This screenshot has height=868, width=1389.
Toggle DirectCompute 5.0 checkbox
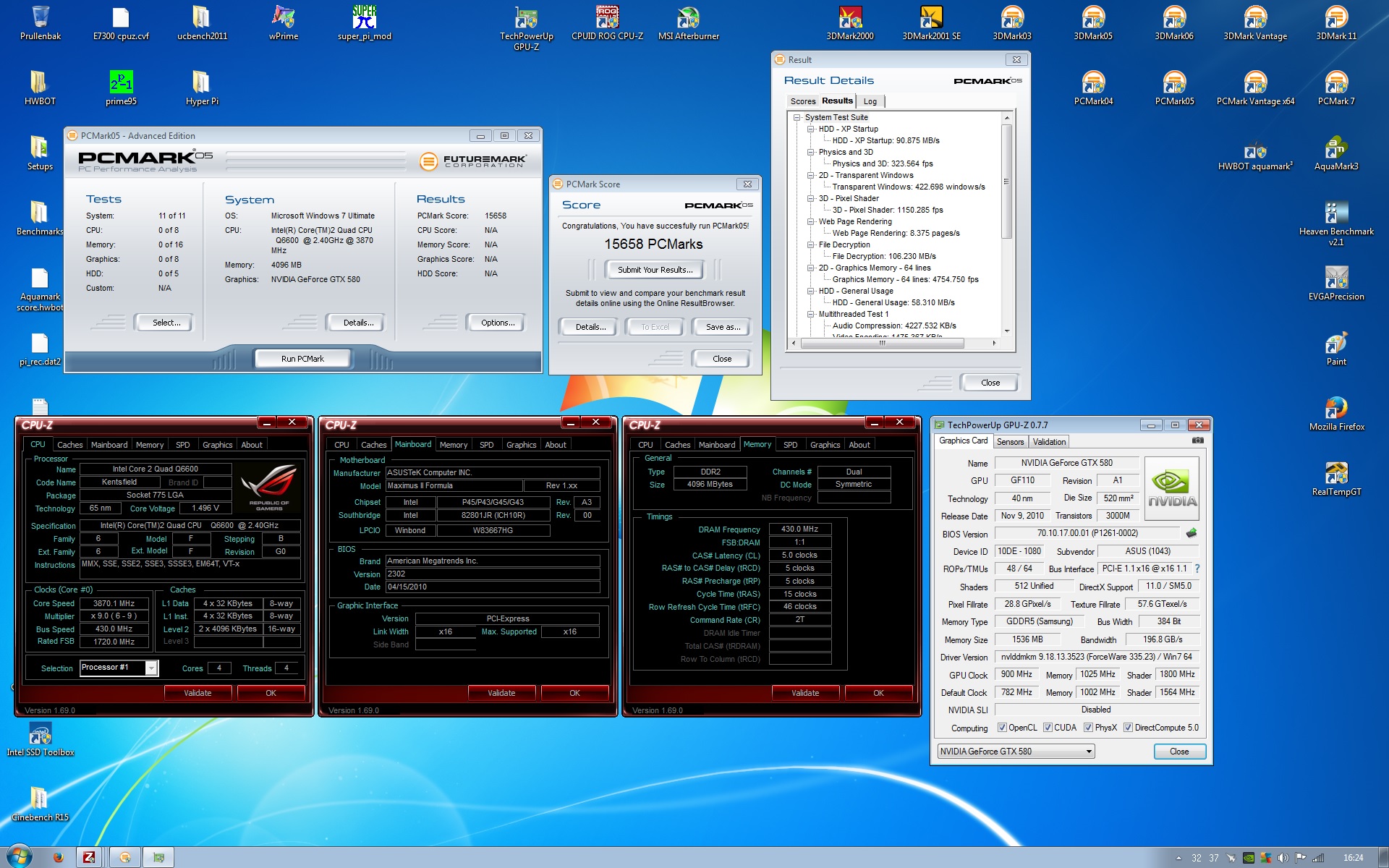click(x=1128, y=728)
